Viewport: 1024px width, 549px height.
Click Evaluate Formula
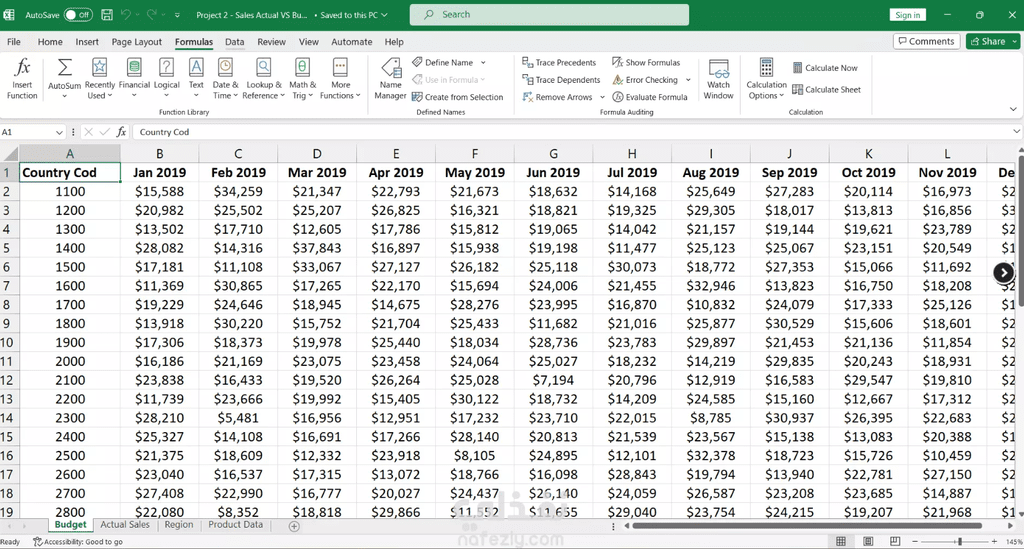[x=650, y=97]
